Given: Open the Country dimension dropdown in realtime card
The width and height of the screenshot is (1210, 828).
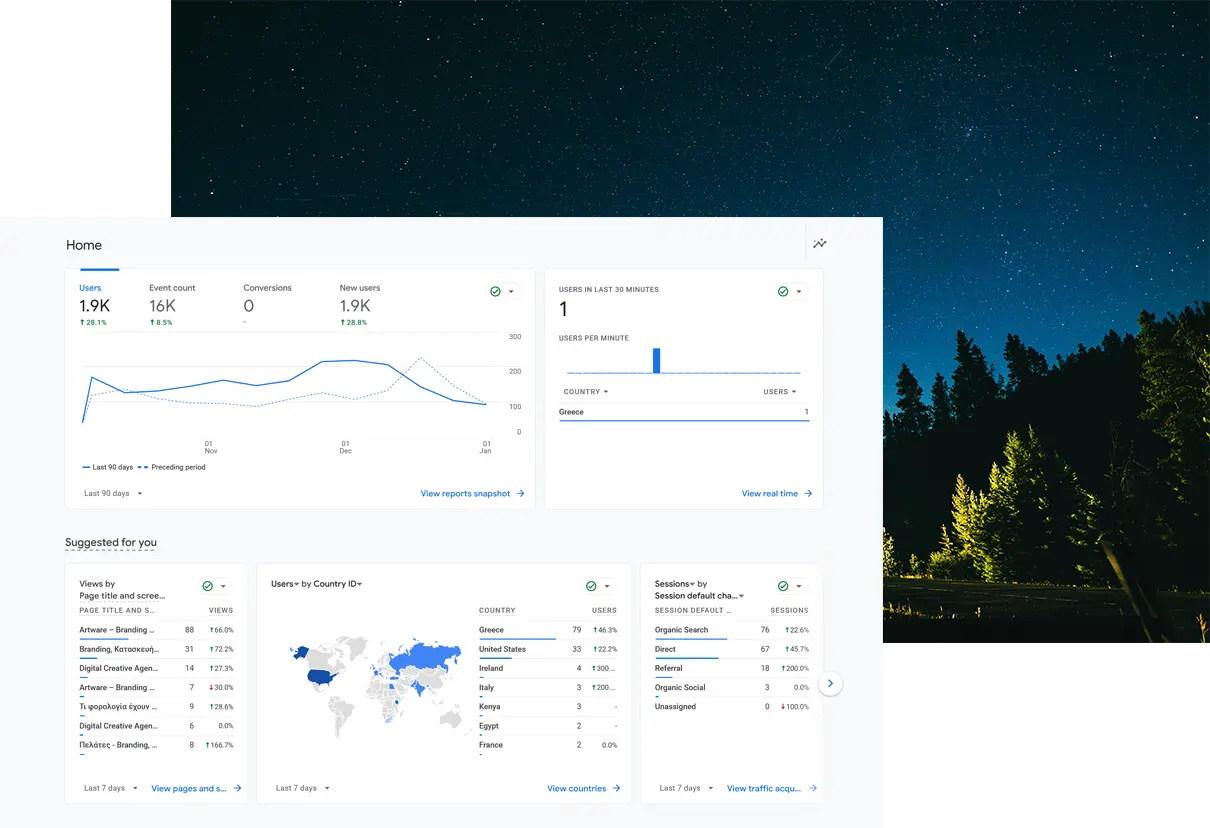Looking at the screenshot, I should 586,392.
